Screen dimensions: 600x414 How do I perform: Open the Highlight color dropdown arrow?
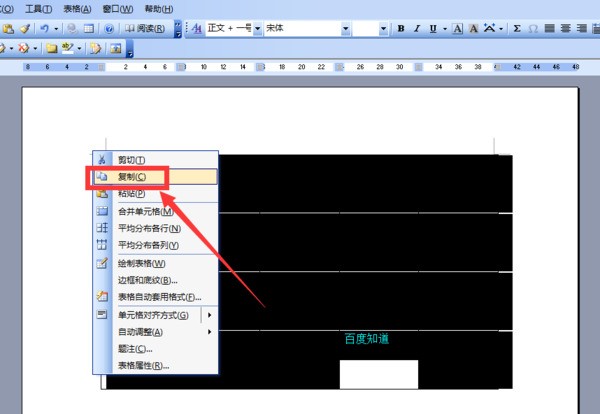click(x=79, y=49)
